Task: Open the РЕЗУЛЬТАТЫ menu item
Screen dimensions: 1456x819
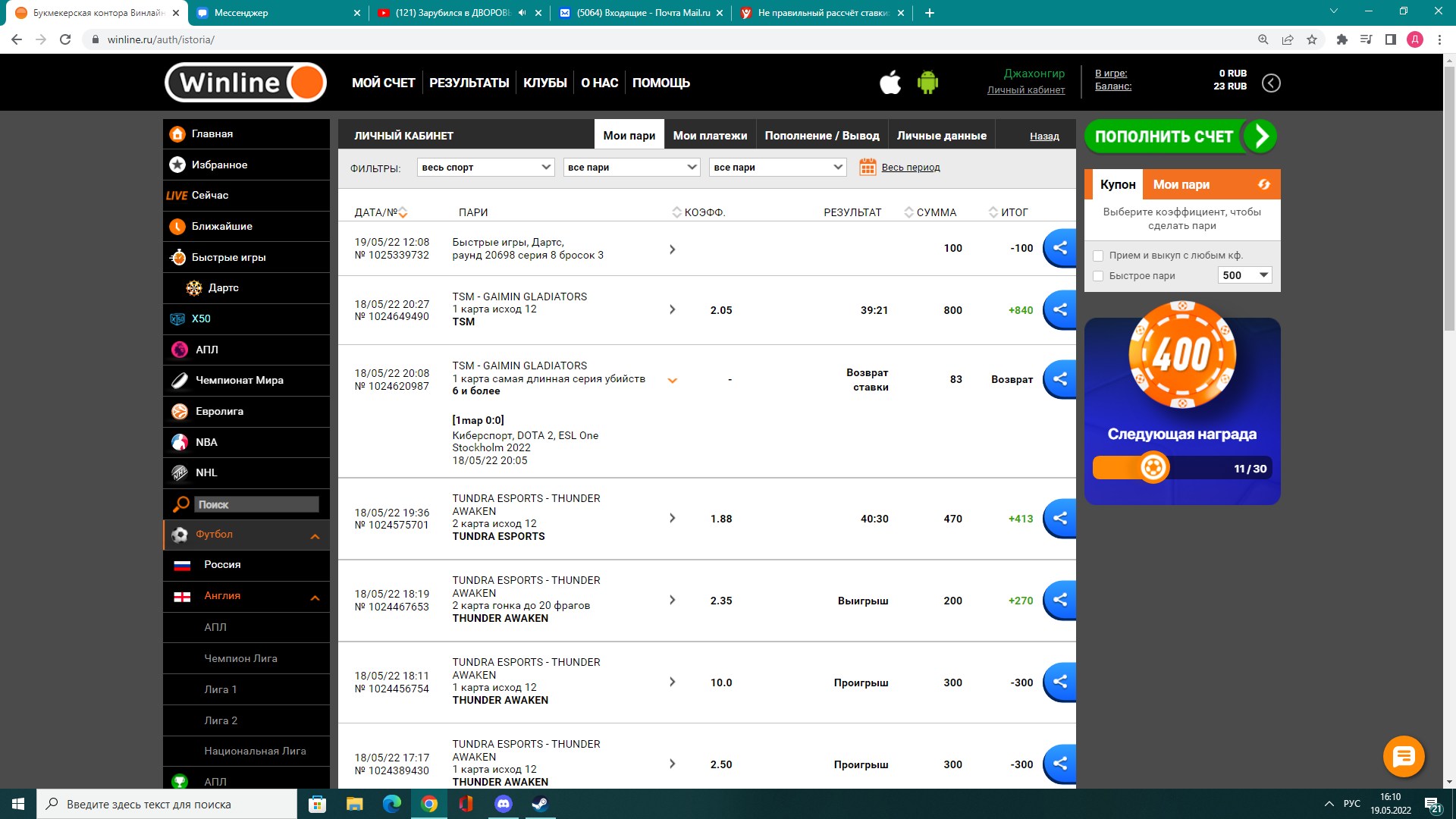Action: tap(469, 83)
